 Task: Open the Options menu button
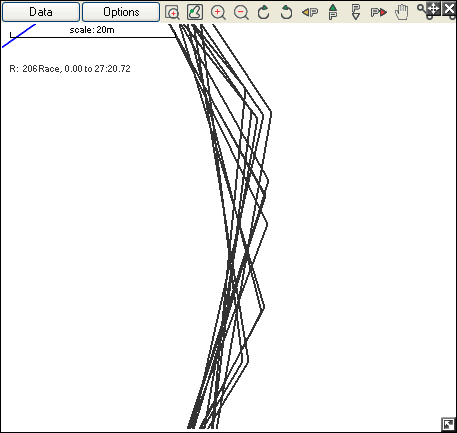pos(121,12)
